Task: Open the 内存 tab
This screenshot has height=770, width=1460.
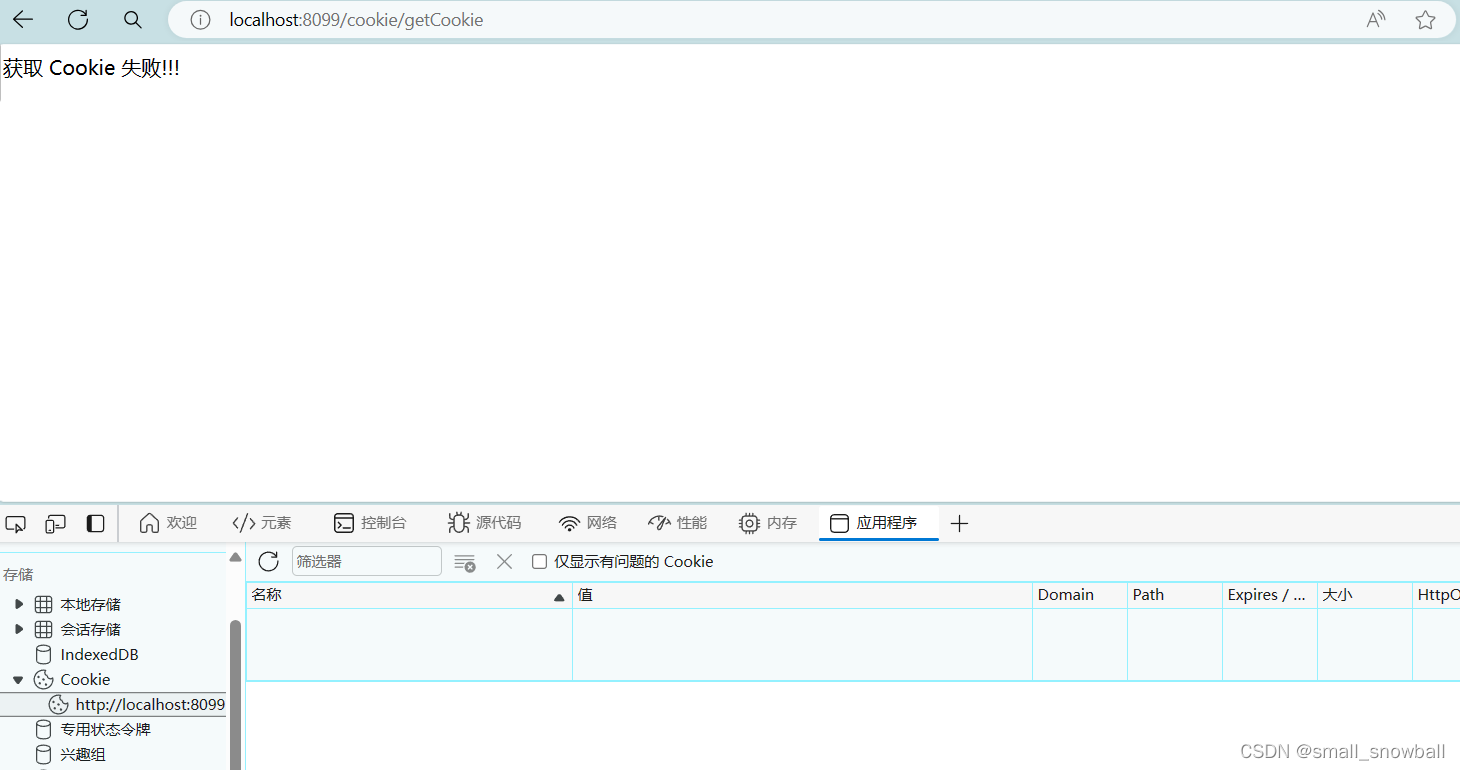Action: pyautogui.click(x=768, y=523)
